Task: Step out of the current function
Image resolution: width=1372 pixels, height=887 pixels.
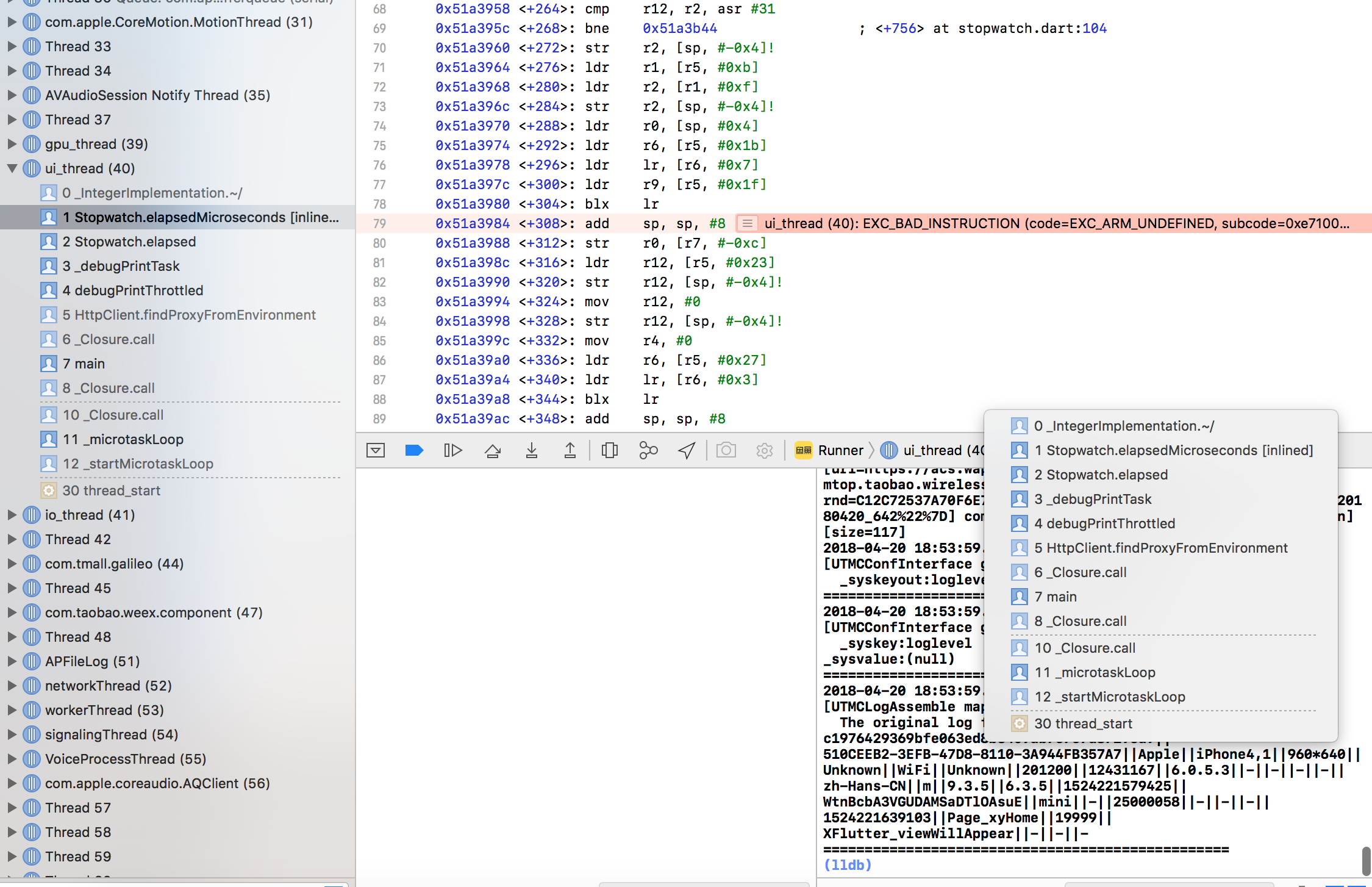Action: (x=570, y=450)
